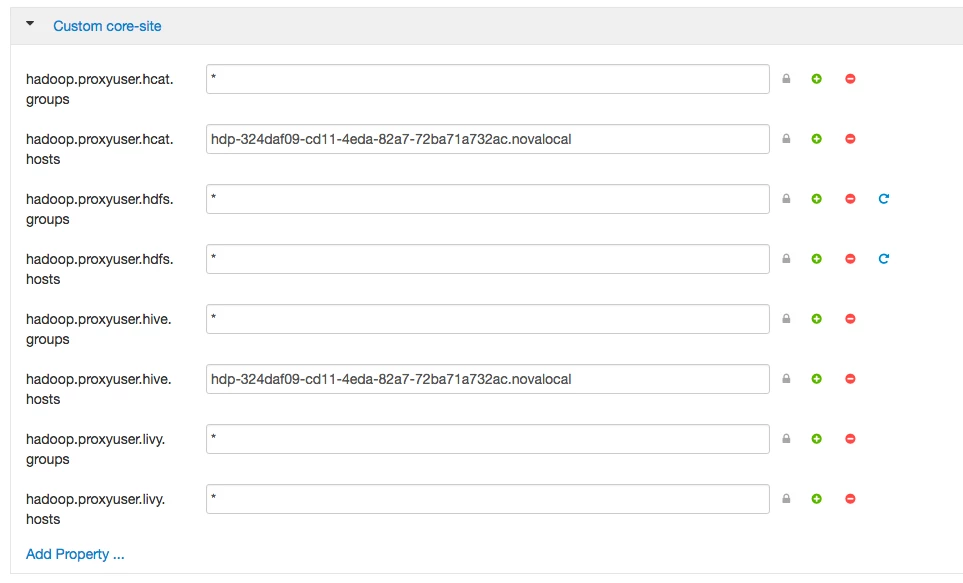Focus the hadoop.proxyuser.hcat.hosts value field
The height and width of the screenshot is (583, 963).
488,139
